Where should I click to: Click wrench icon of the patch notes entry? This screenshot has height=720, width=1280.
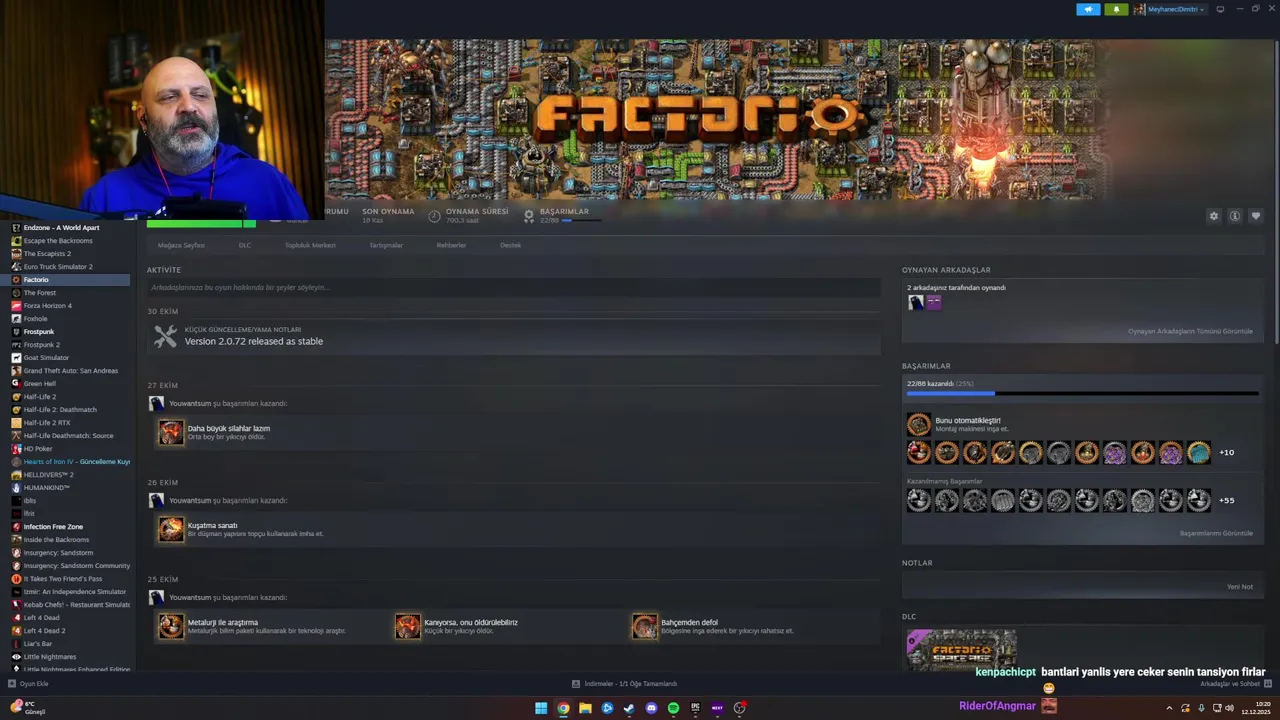pos(165,336)
